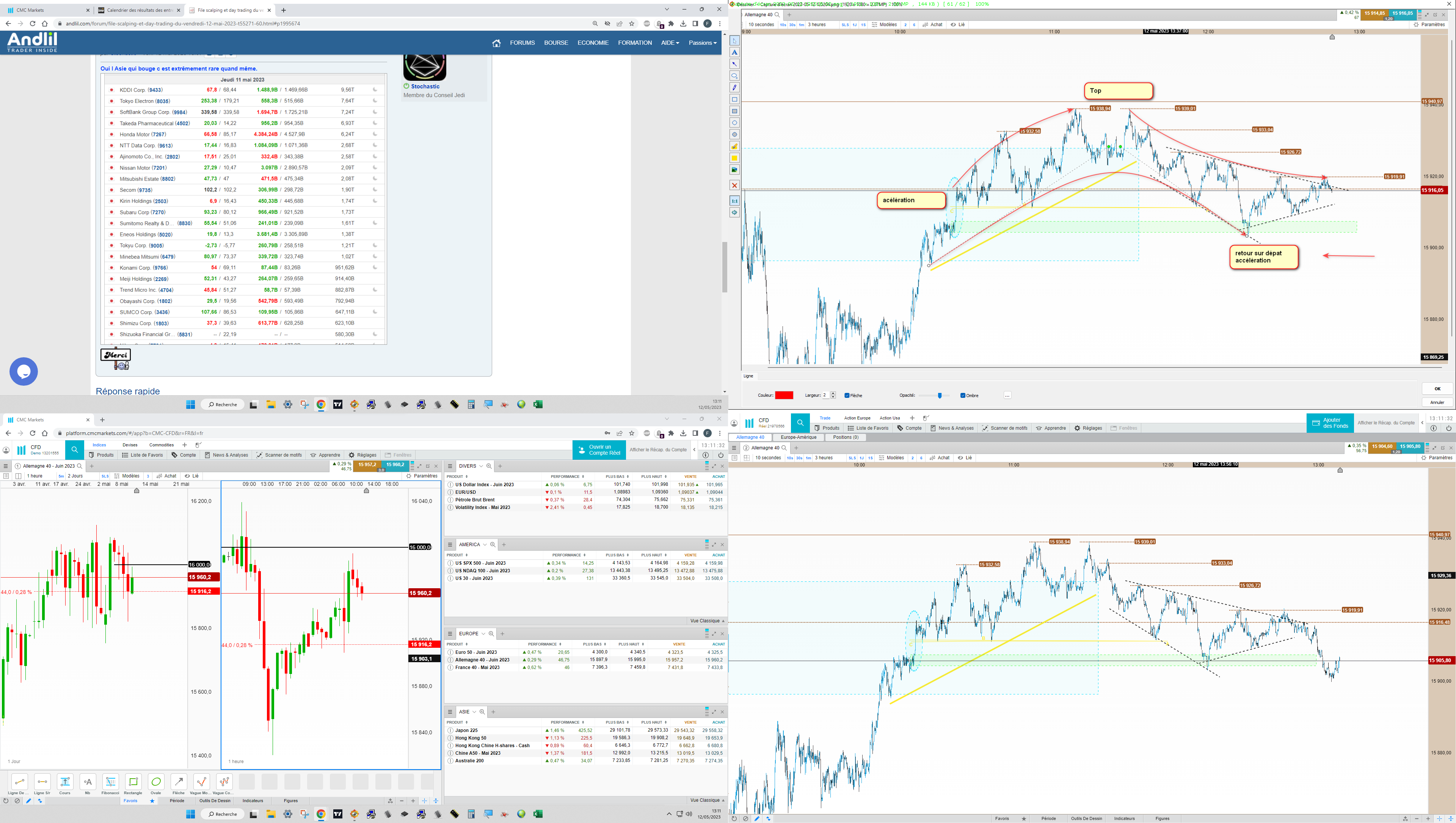This screenshot has width=1456, height=823.
Task: Open the Indicateurs tab in demo platform
Action: point(253,800)
